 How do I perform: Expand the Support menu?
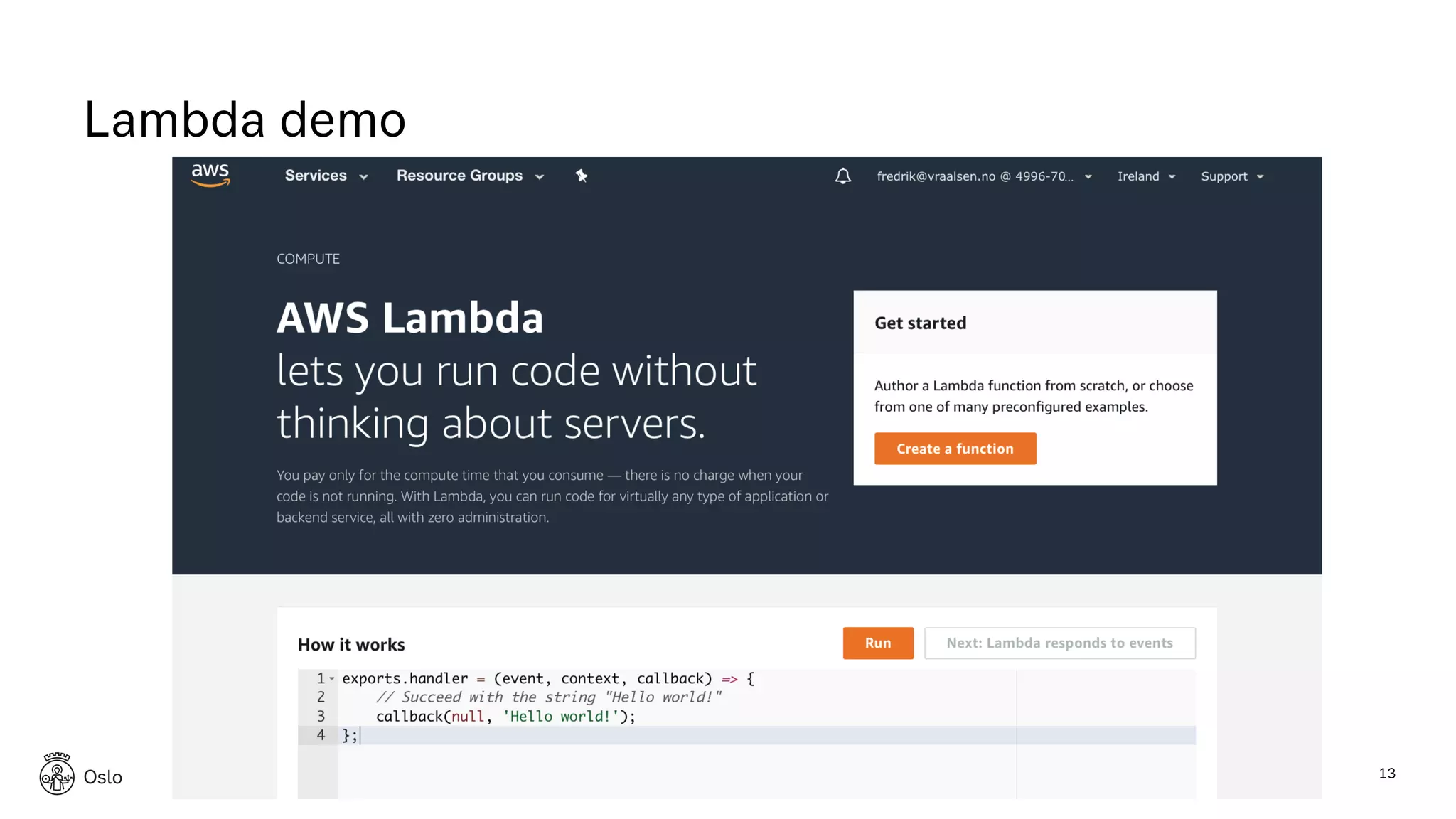(1232, 176)
